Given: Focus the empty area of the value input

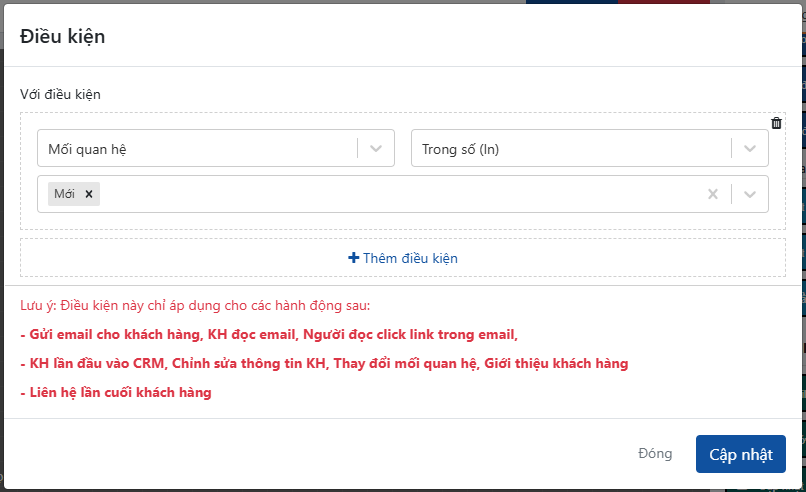Looking at the screenshot, I should (x=400, y=194).
